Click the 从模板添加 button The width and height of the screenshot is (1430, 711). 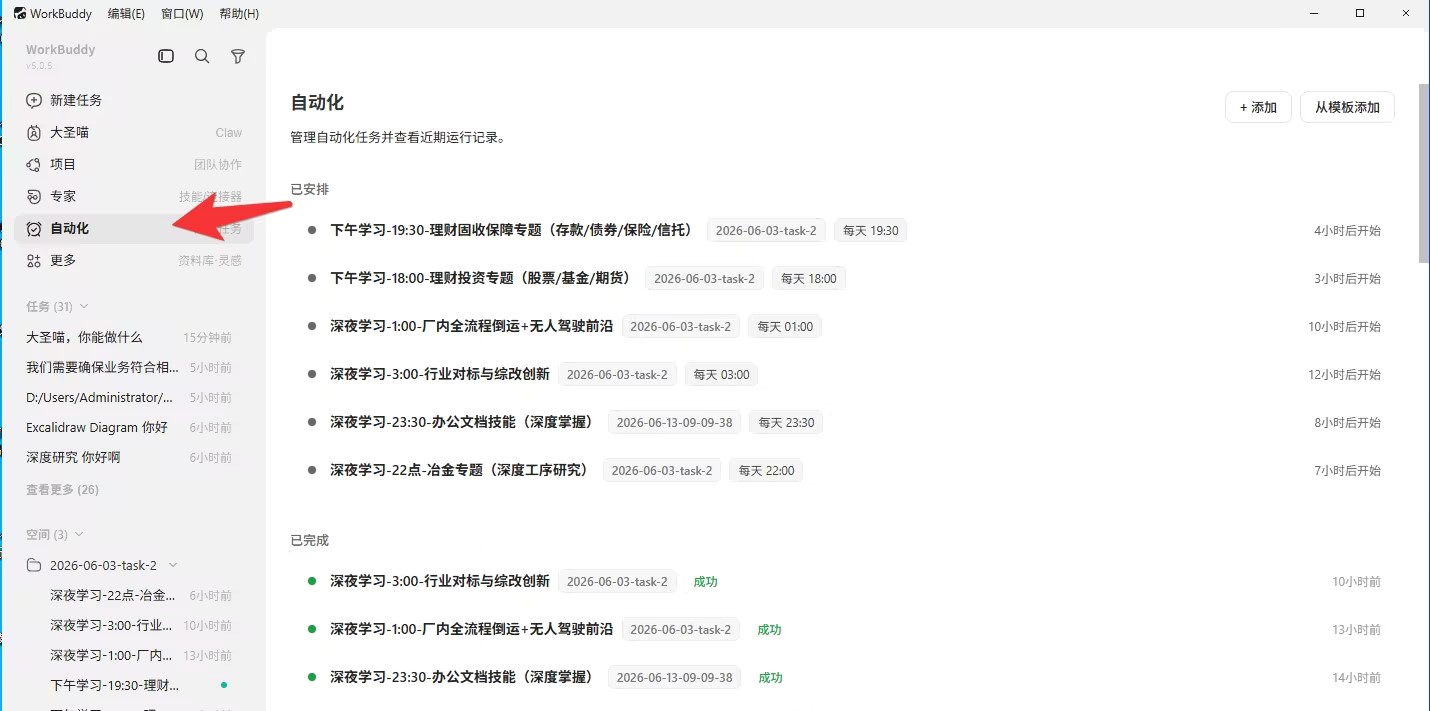click(1347, 107)
